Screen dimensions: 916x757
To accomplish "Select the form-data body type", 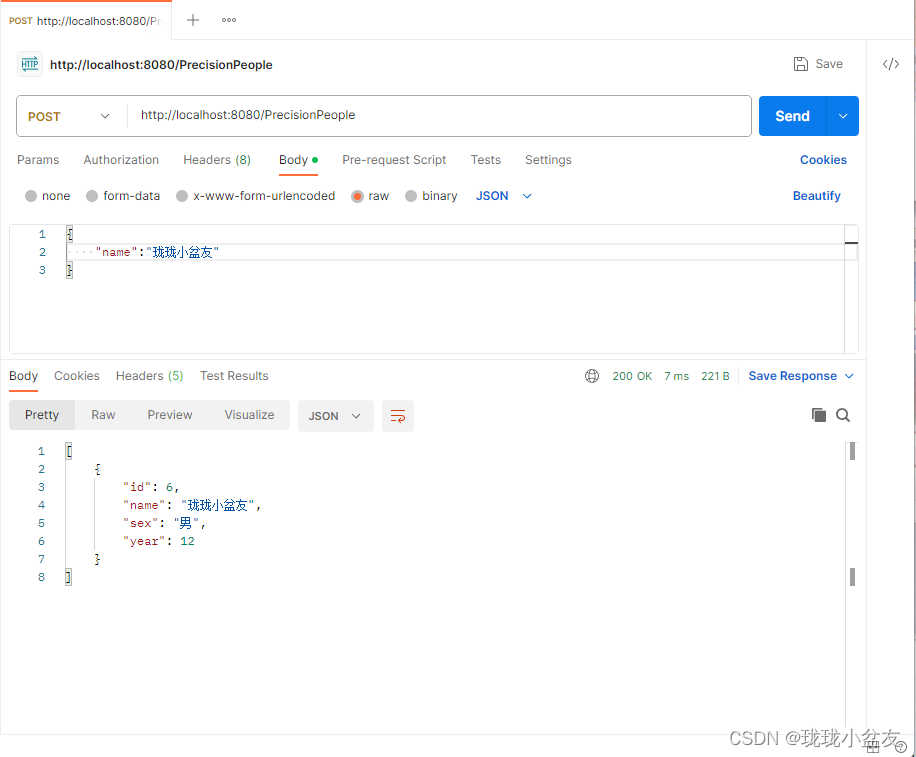I will click(x=123, y=196).
